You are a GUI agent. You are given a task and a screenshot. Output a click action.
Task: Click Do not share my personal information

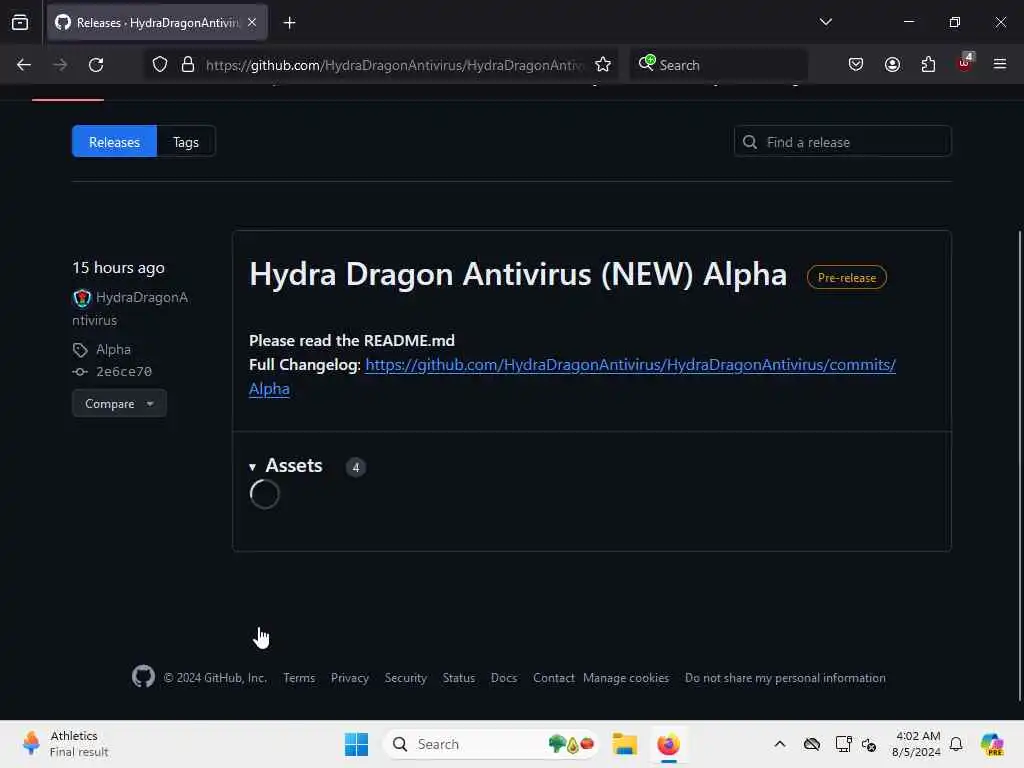pos(785,678)
